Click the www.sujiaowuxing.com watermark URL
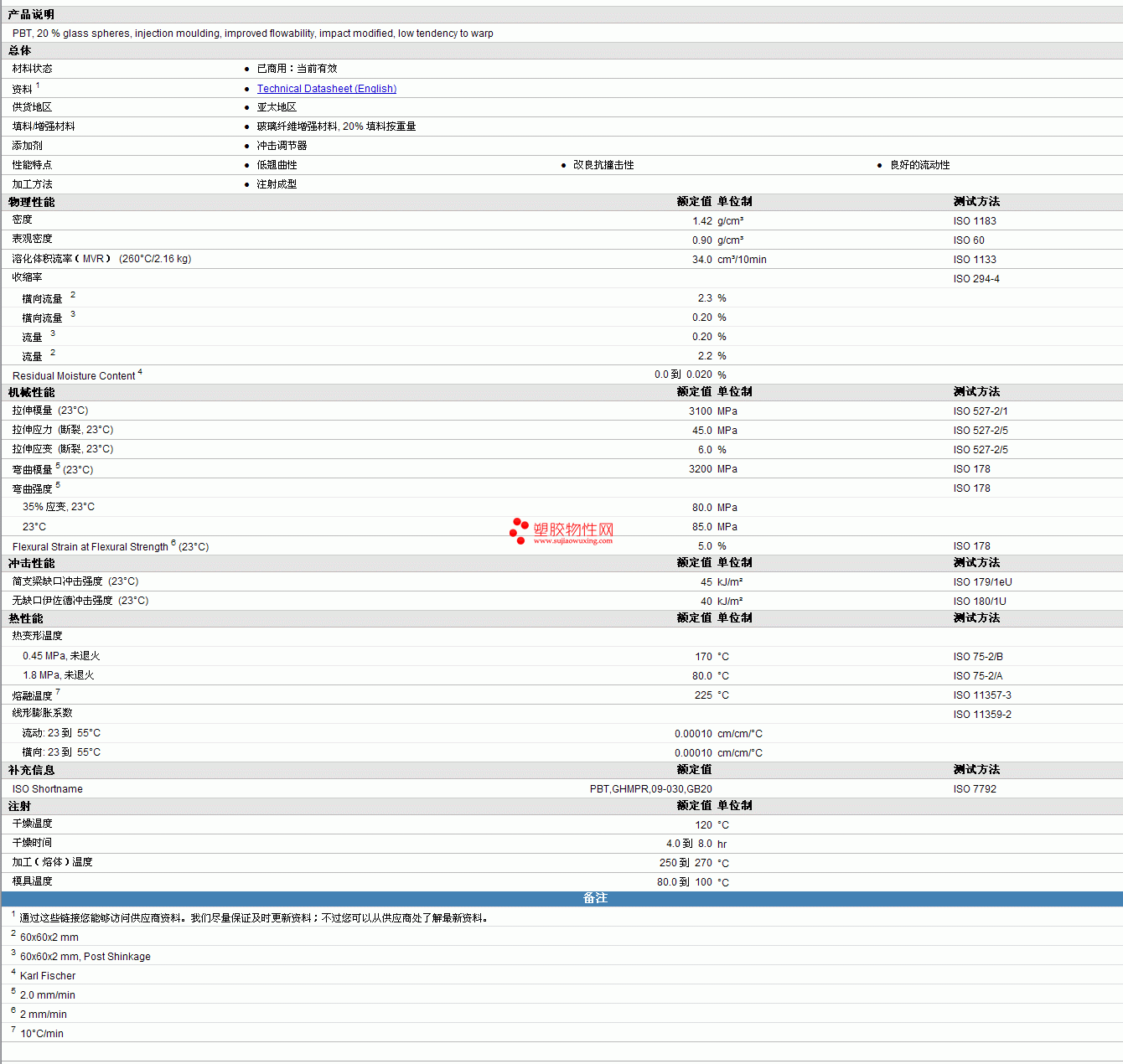 pos(572,541)
